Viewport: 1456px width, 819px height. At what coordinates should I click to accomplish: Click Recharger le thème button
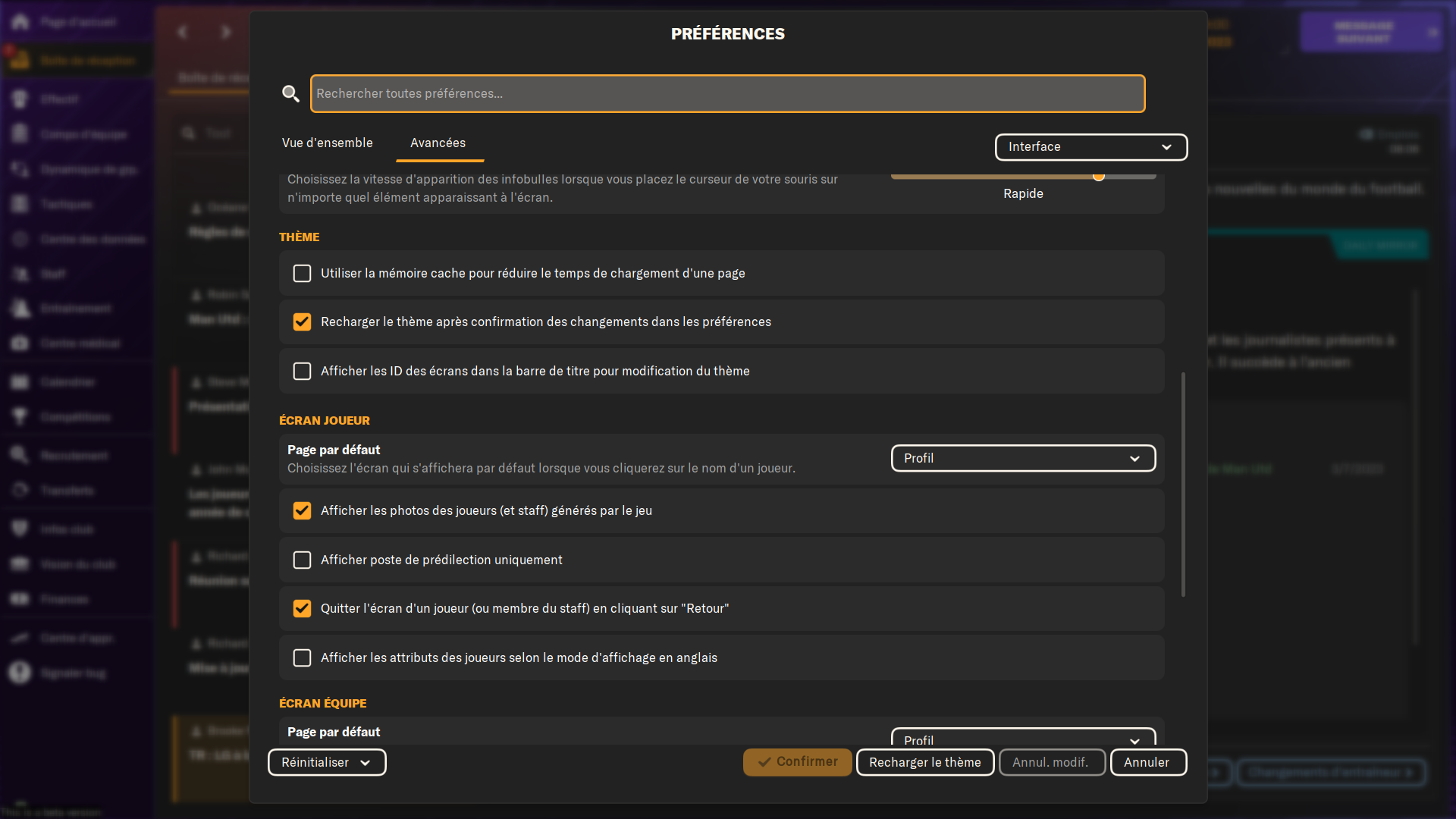[925, 762]
